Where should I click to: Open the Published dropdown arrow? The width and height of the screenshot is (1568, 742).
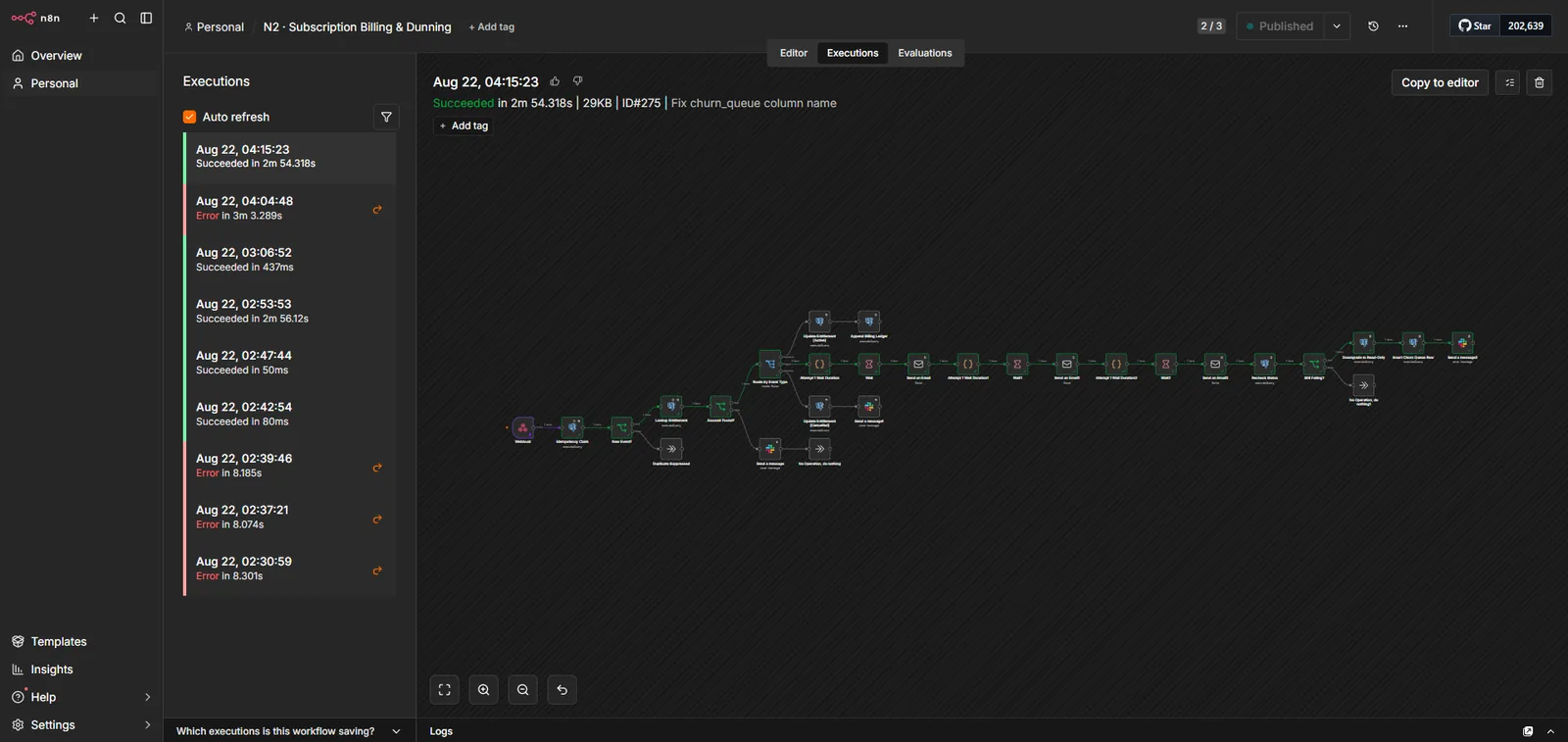click(x=1337, y=26)
